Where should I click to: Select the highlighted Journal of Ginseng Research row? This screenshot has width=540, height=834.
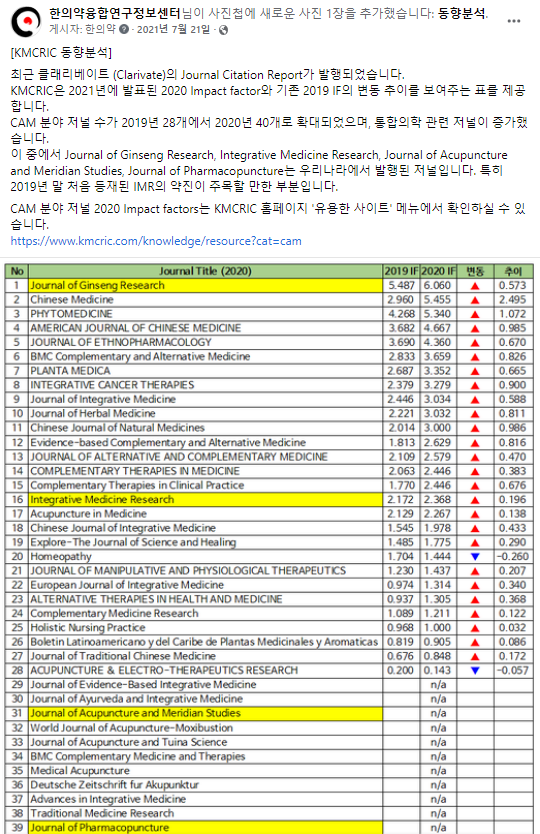tap(205, 285)
